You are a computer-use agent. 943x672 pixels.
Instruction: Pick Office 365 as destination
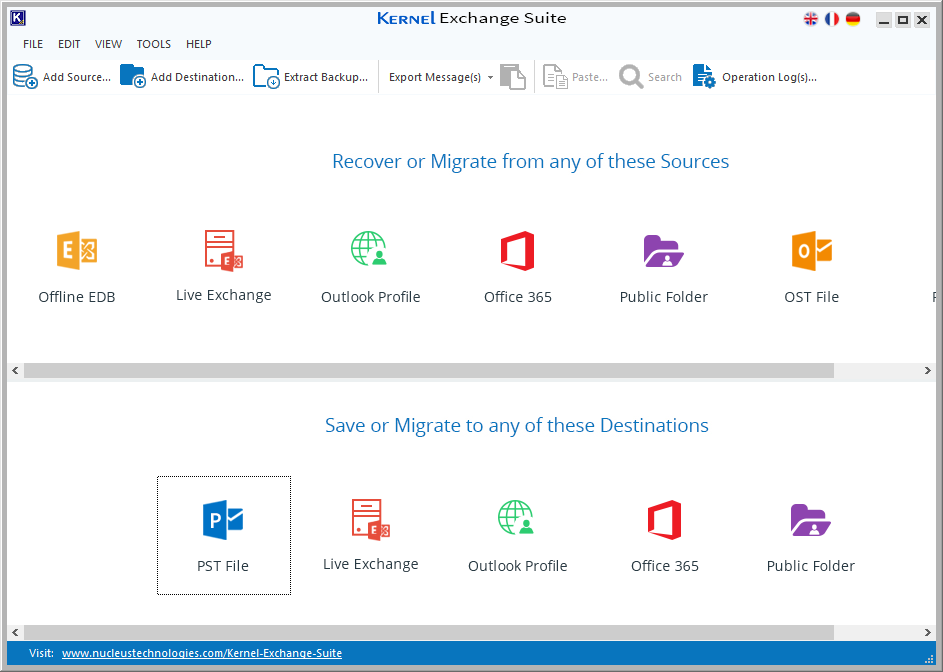click(x=664, y=519)
